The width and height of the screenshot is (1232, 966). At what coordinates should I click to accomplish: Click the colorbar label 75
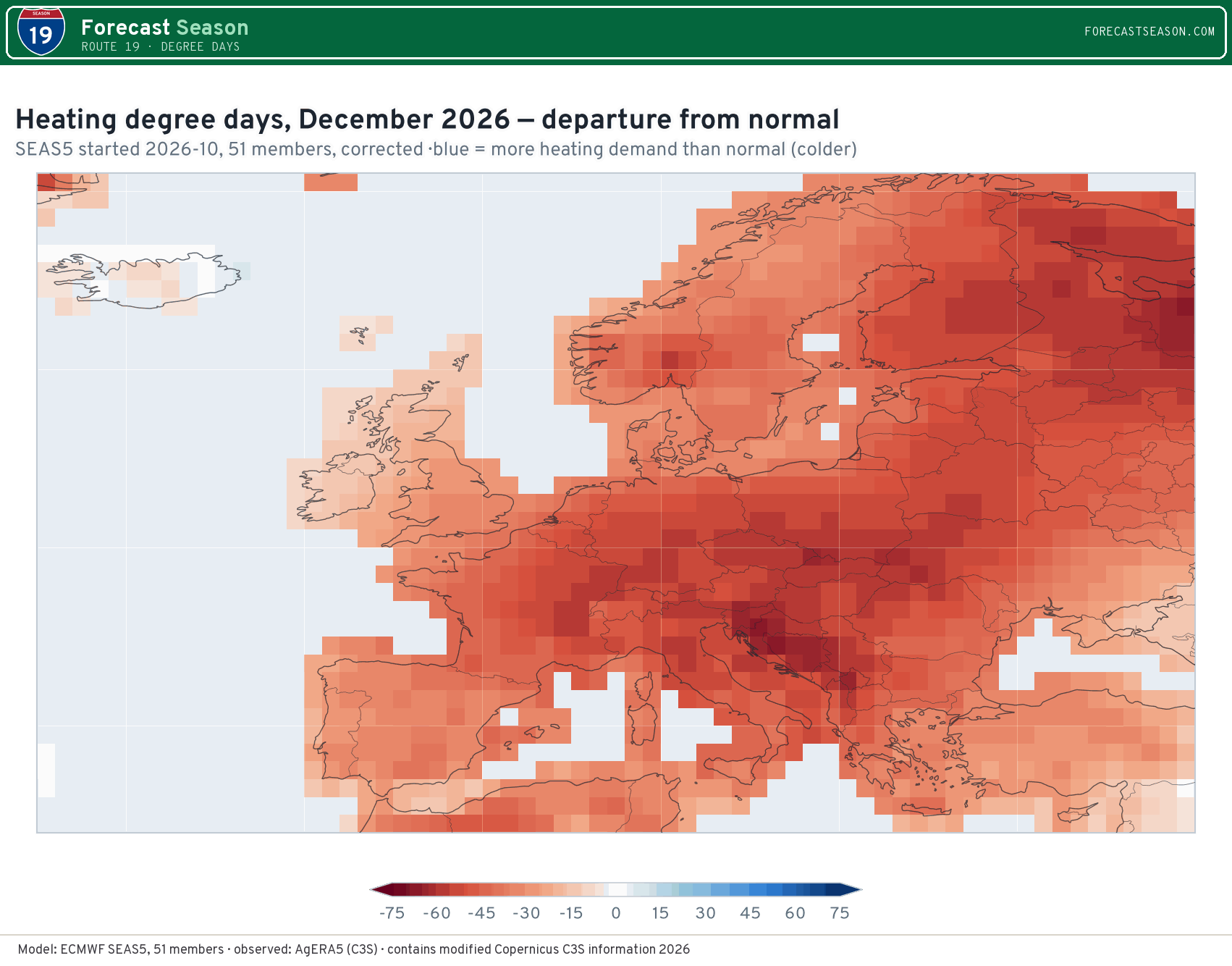click(x=840, y=912)
